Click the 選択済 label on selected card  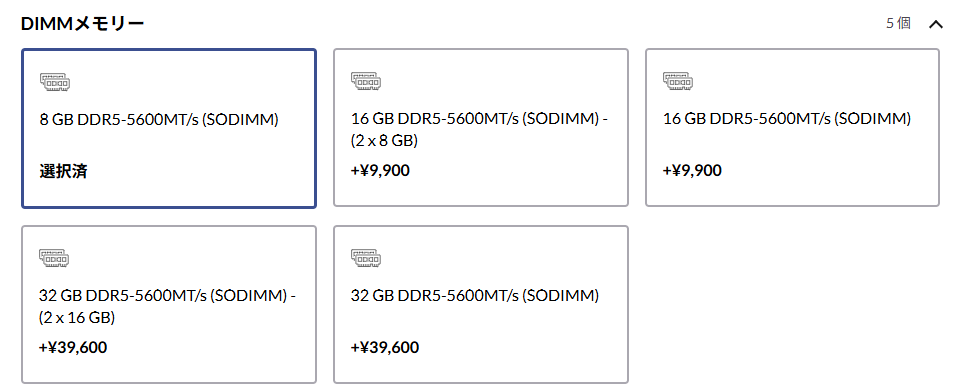point(63,172)
